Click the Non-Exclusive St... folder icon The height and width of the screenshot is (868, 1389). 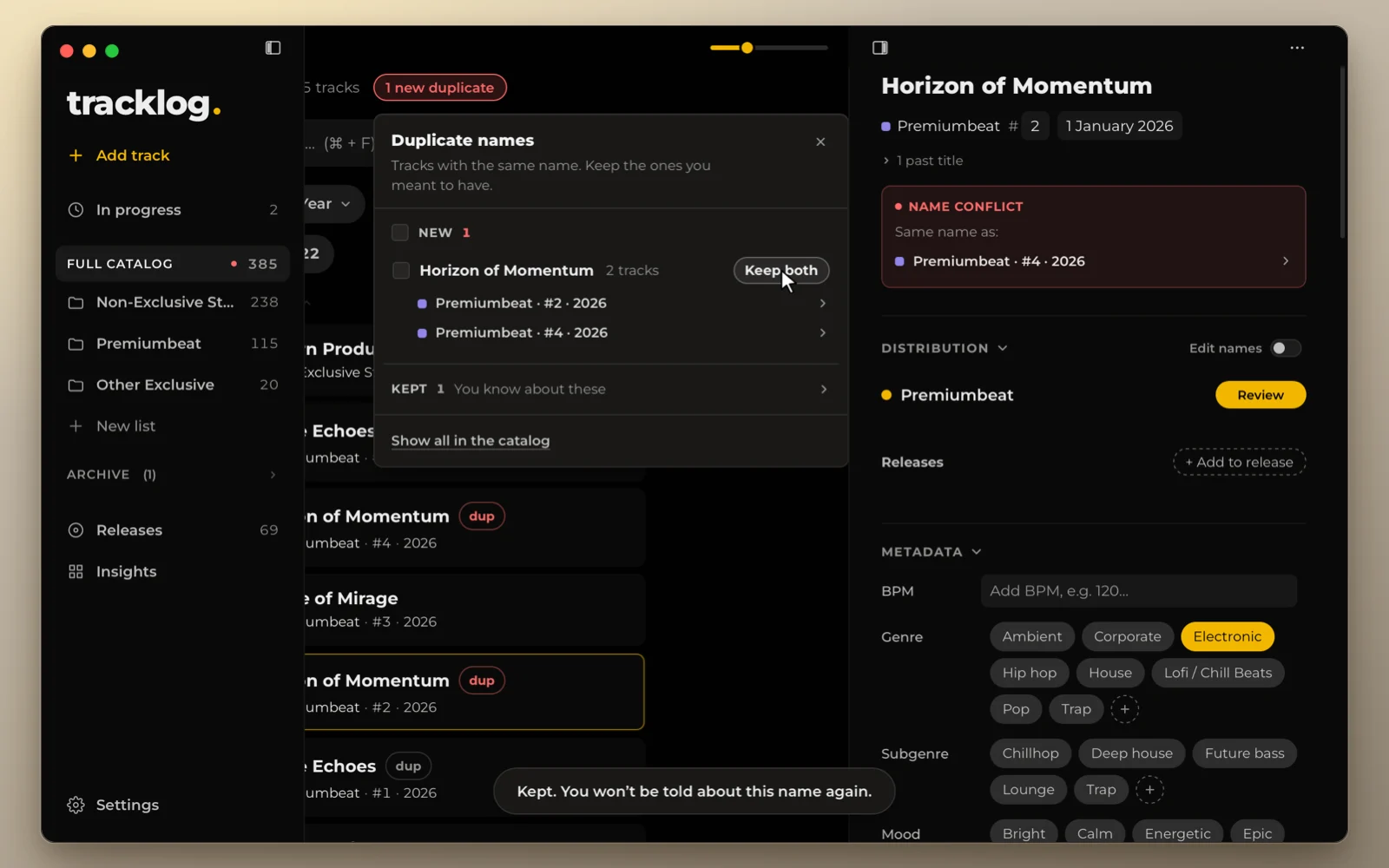tap(76, 302)
